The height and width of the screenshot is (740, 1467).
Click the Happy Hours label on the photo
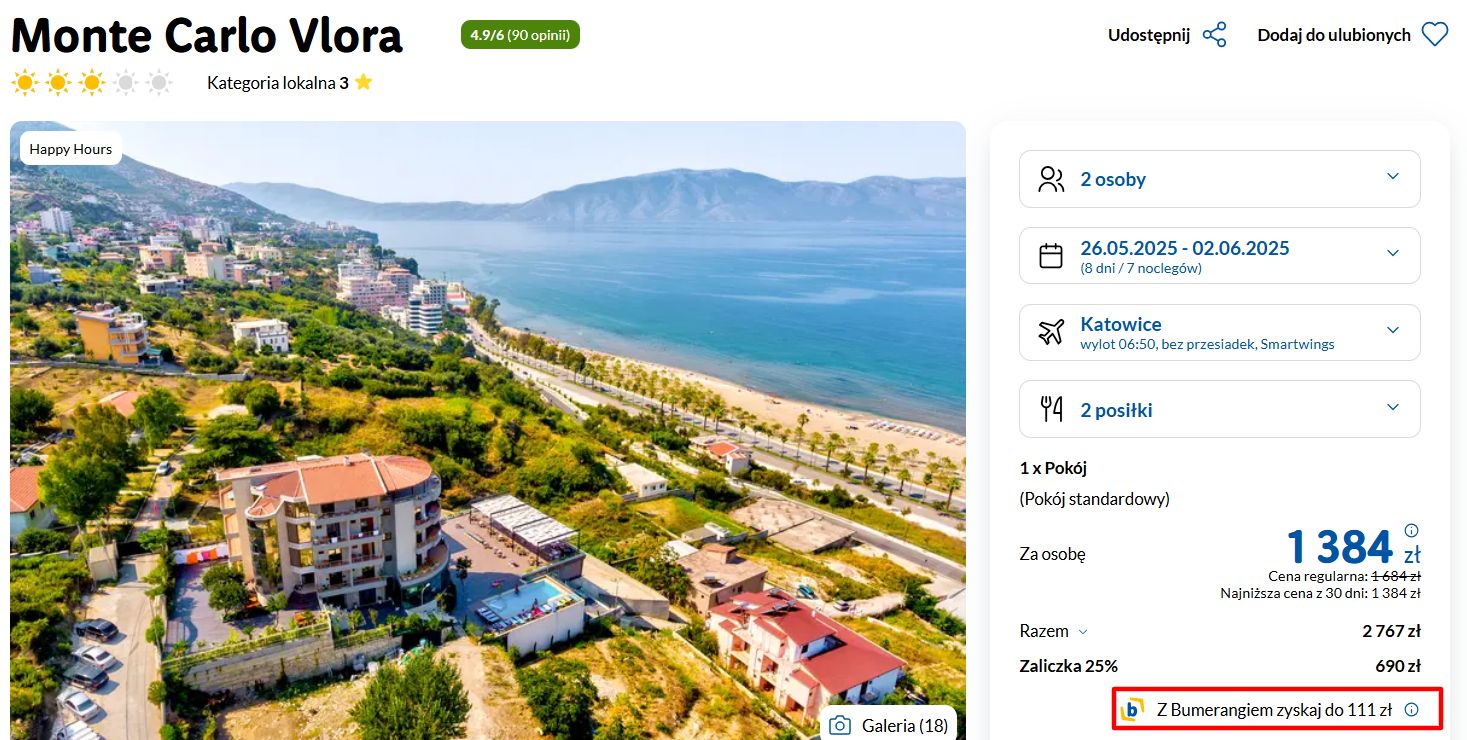[71, 149]
